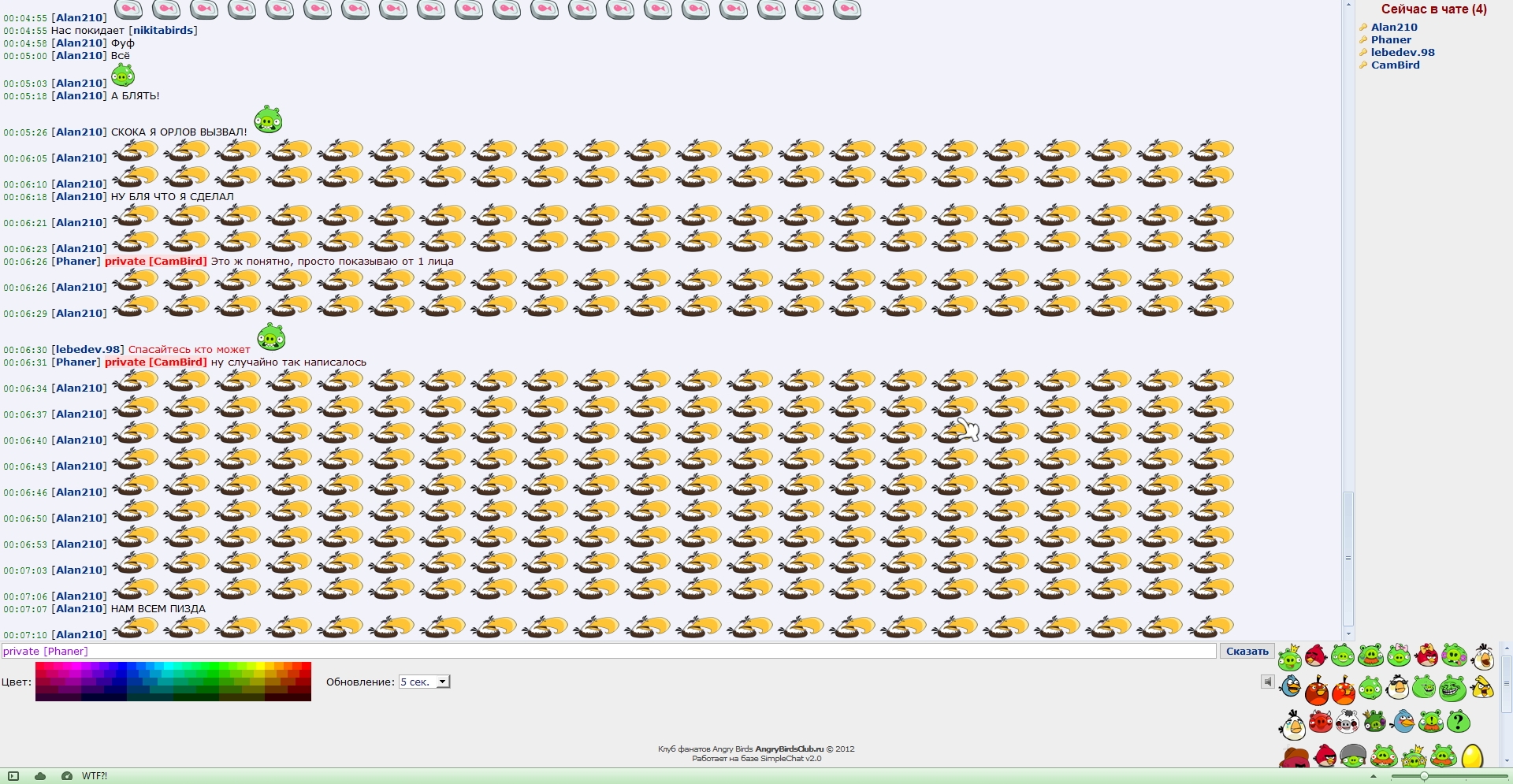Click the speedometer icon in status bar

(67, 776)
